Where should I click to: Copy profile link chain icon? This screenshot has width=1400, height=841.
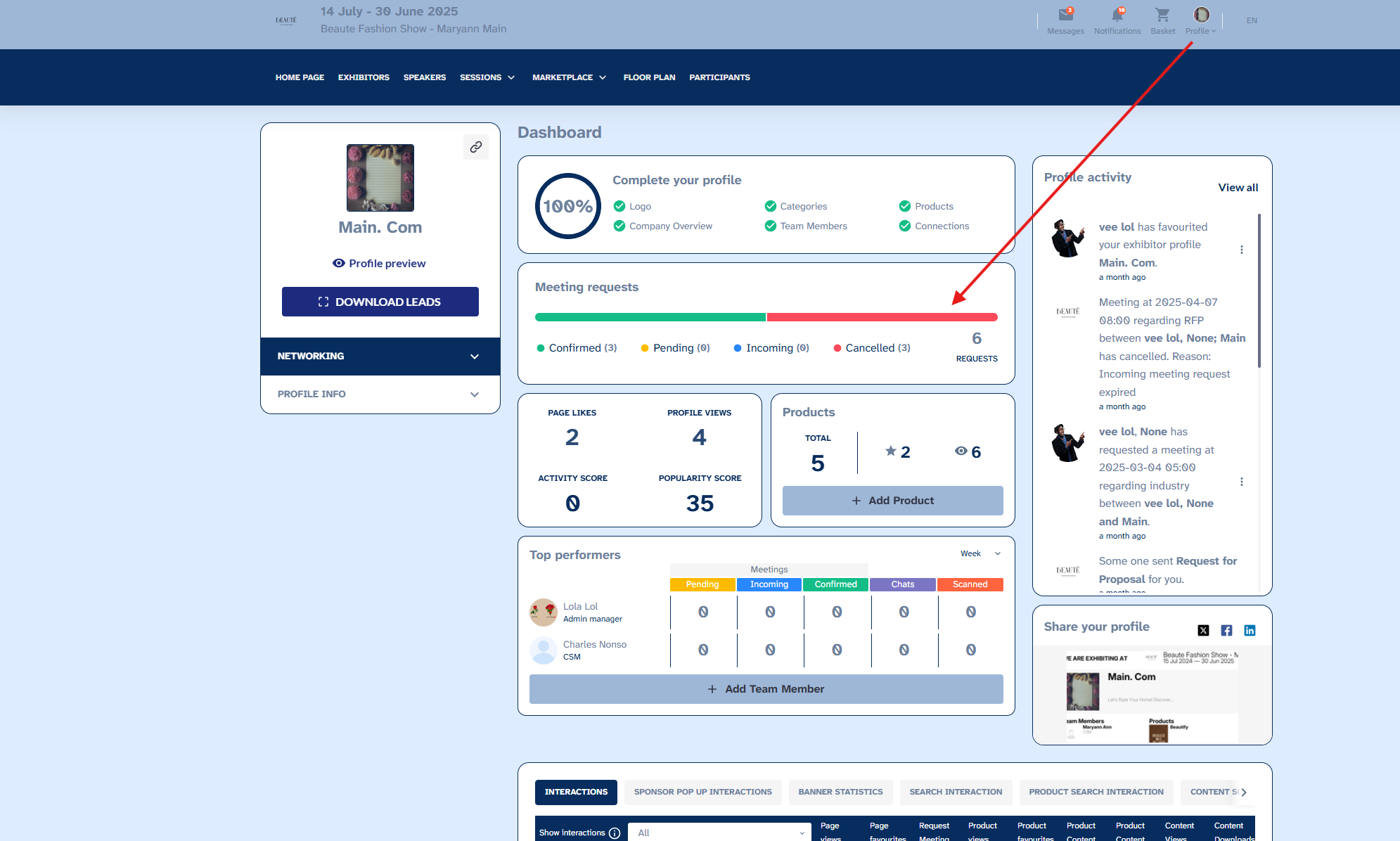point(476,147)
